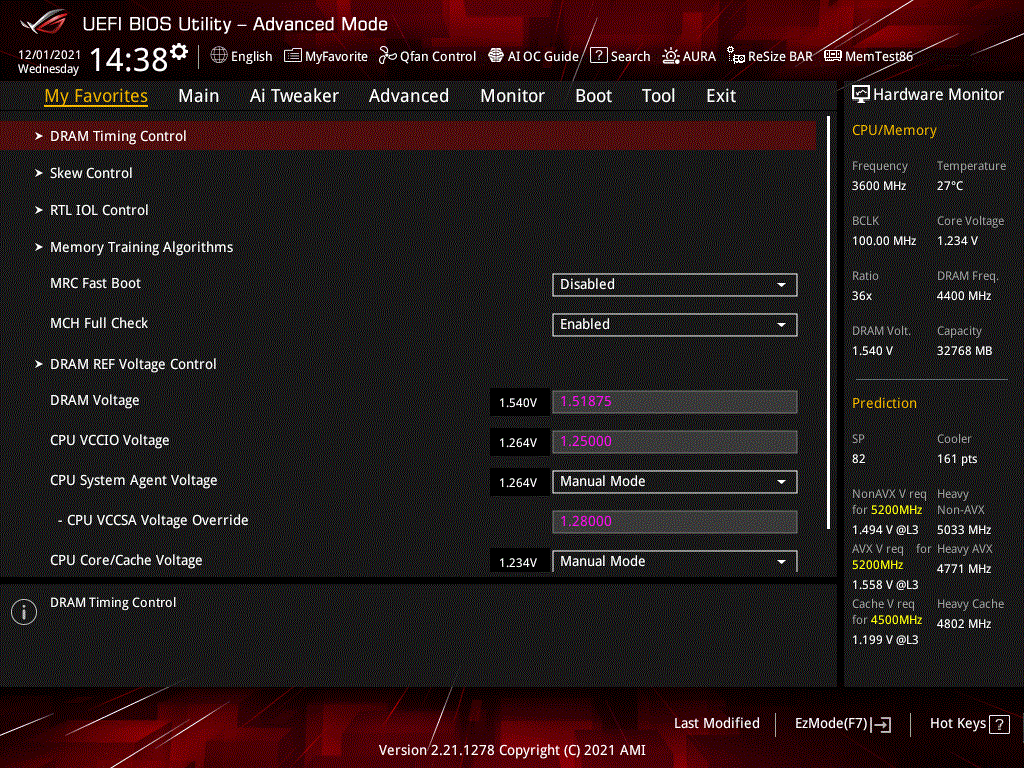This screenshot has width=1024, height=768.
Task: Click the 1.540V DRAM Voltage readout
Action: 519,403
